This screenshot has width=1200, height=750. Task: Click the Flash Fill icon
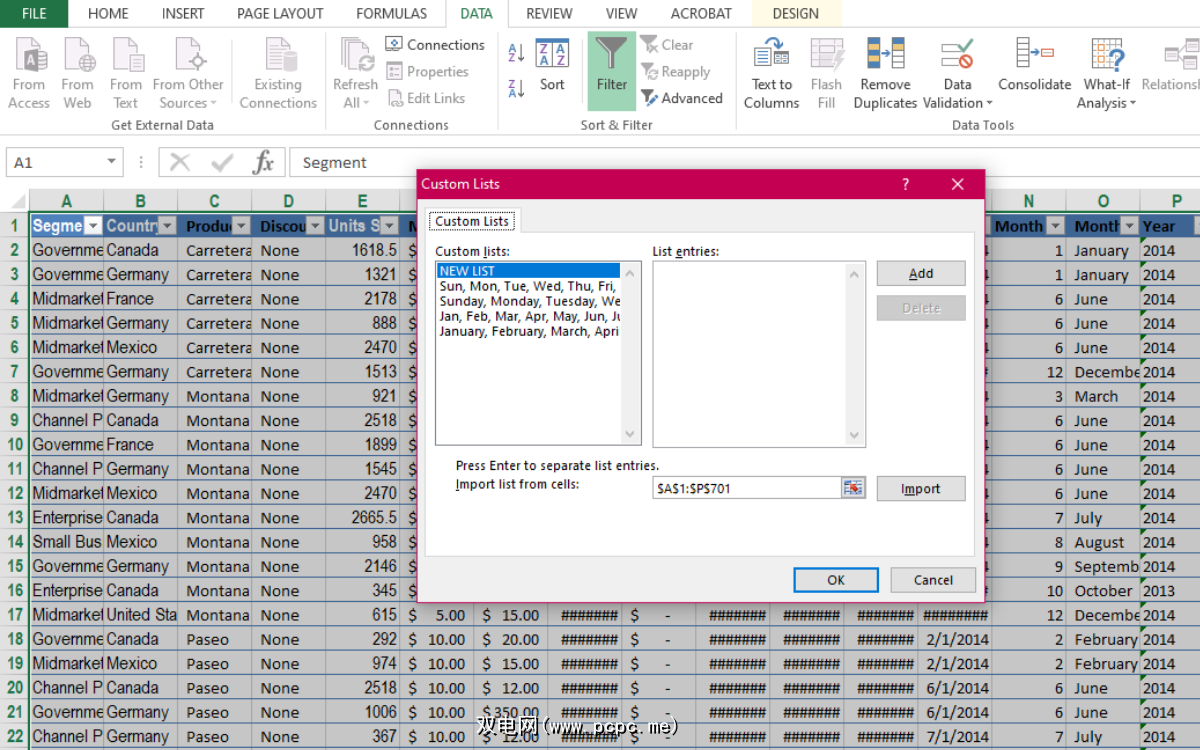pos(826,55)
